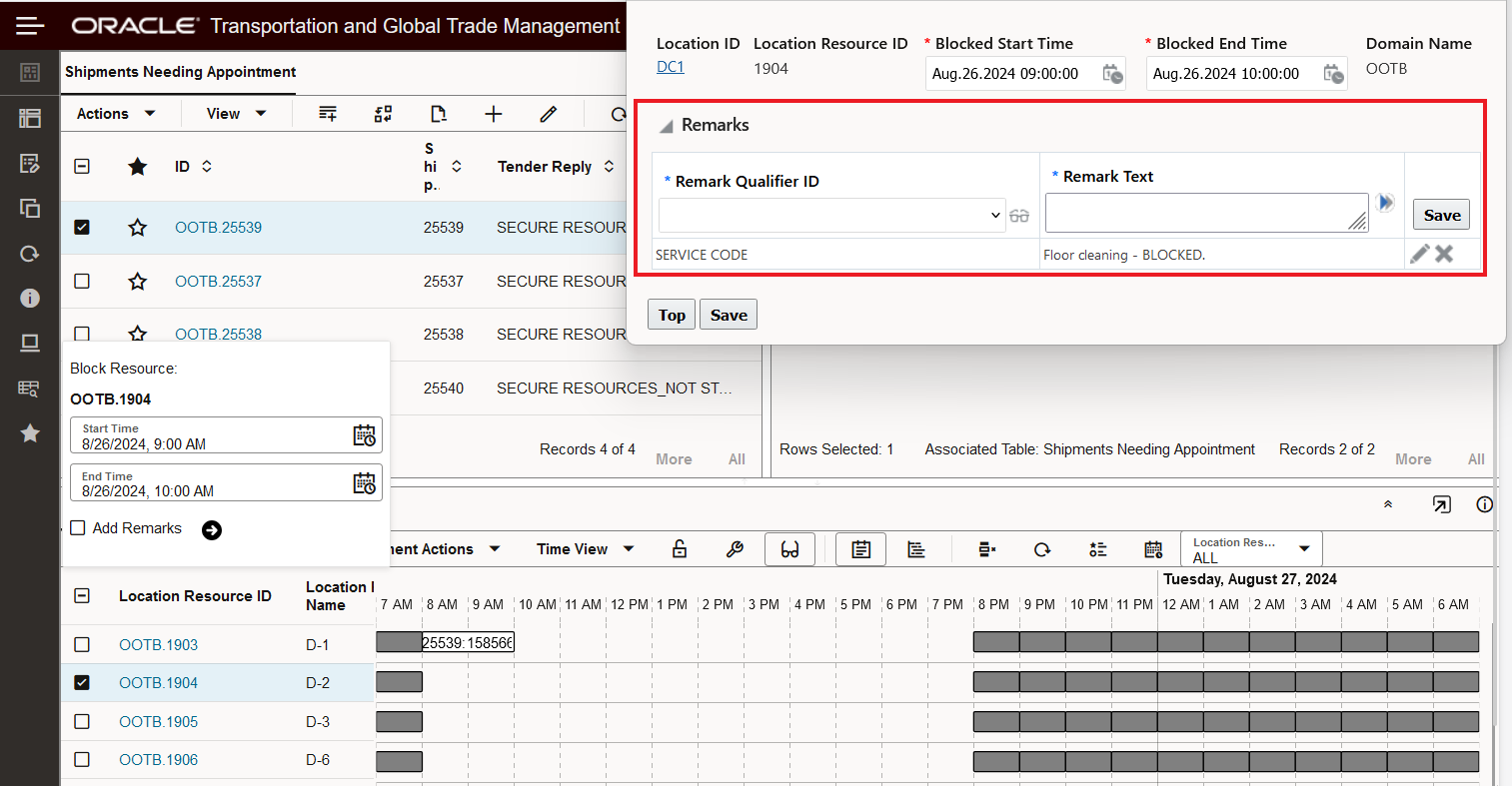Edit the SERVICE CODE remark with pencil icon
The image size is (1512, 786).
tap(1419, 254)
